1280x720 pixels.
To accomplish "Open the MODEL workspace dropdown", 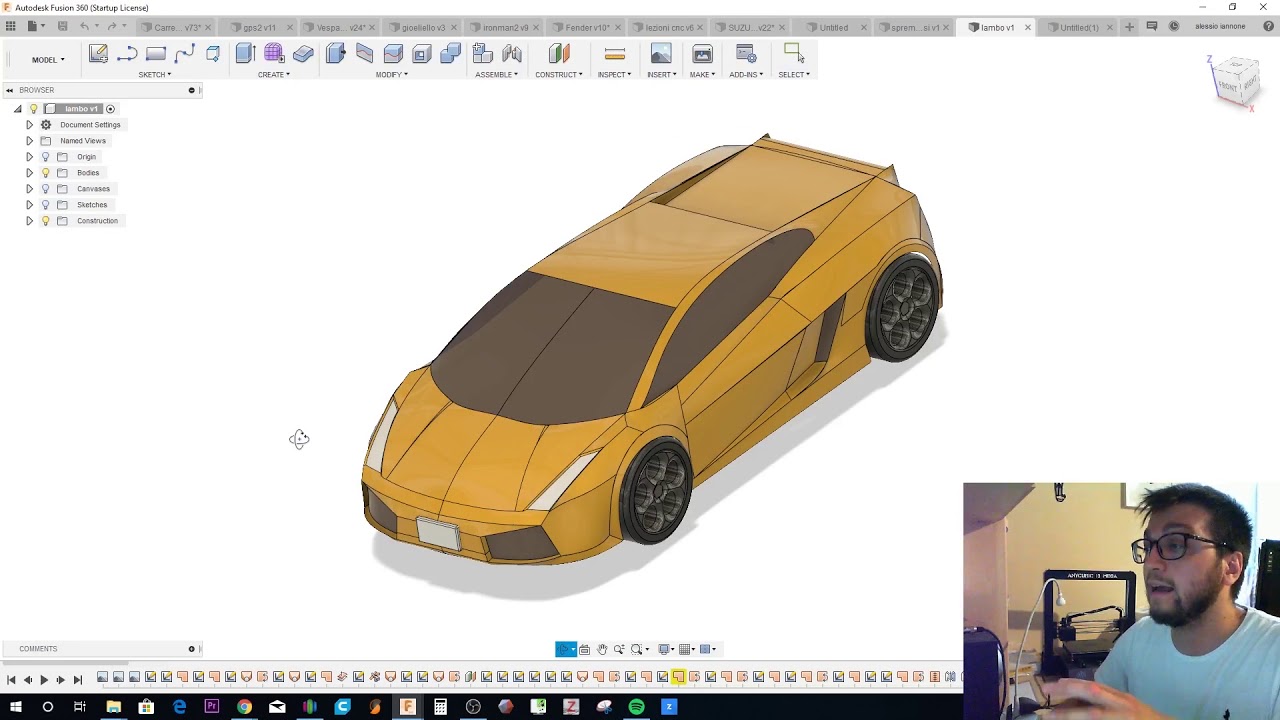I will [x=48, y=60].
